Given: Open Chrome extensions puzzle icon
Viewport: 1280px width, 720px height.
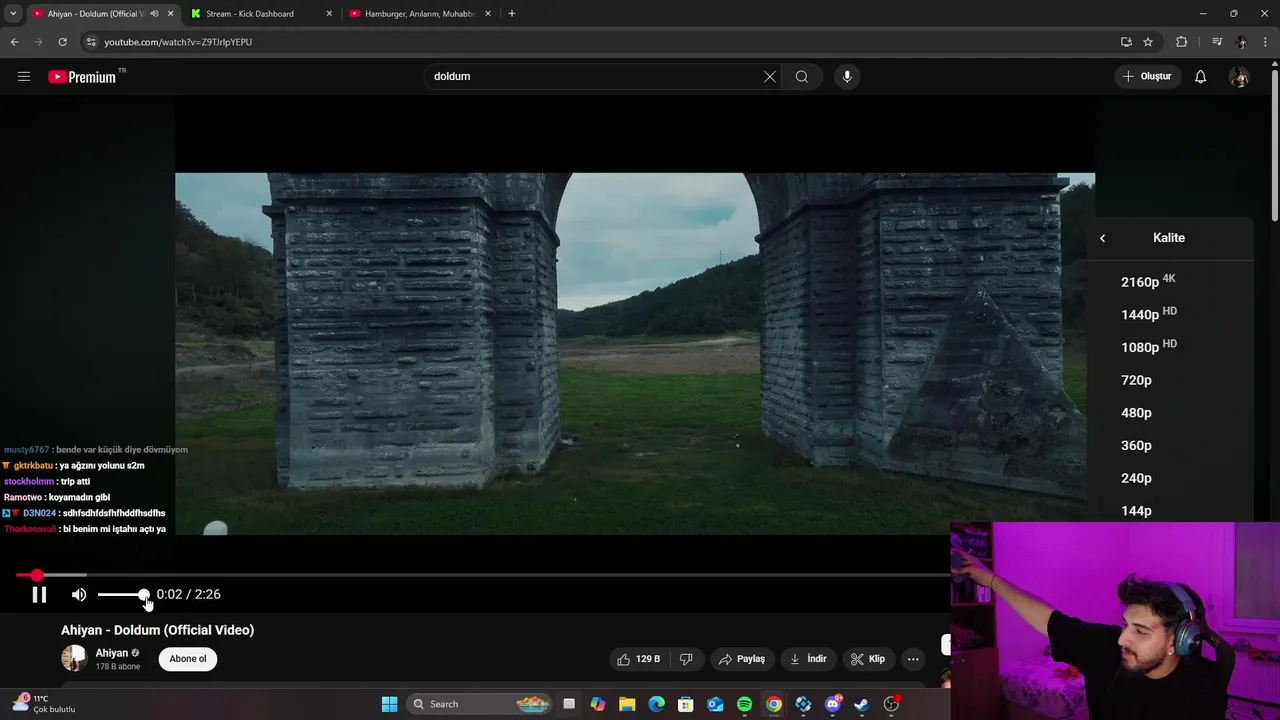Looking at the screenshot, I should tap(1182, 42).
